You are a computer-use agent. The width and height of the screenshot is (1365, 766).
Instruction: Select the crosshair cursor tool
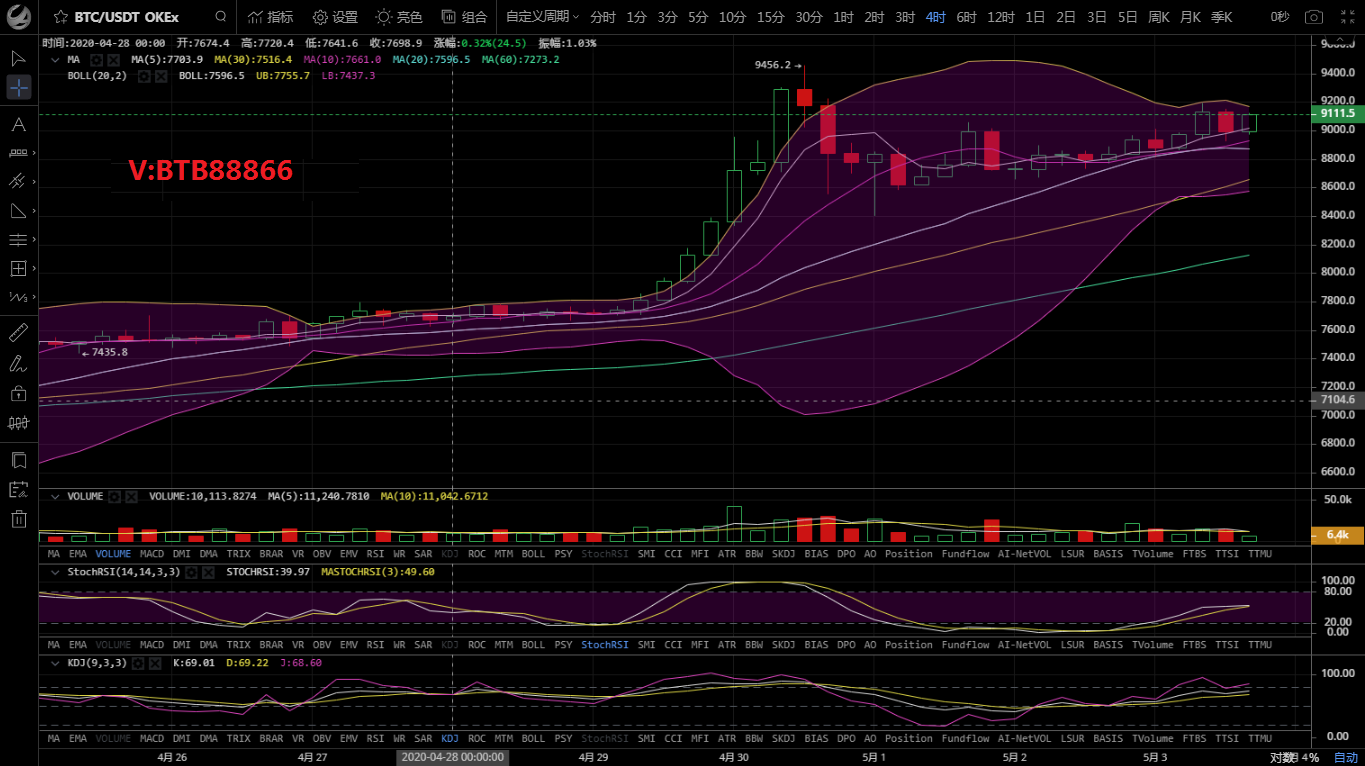19,88
